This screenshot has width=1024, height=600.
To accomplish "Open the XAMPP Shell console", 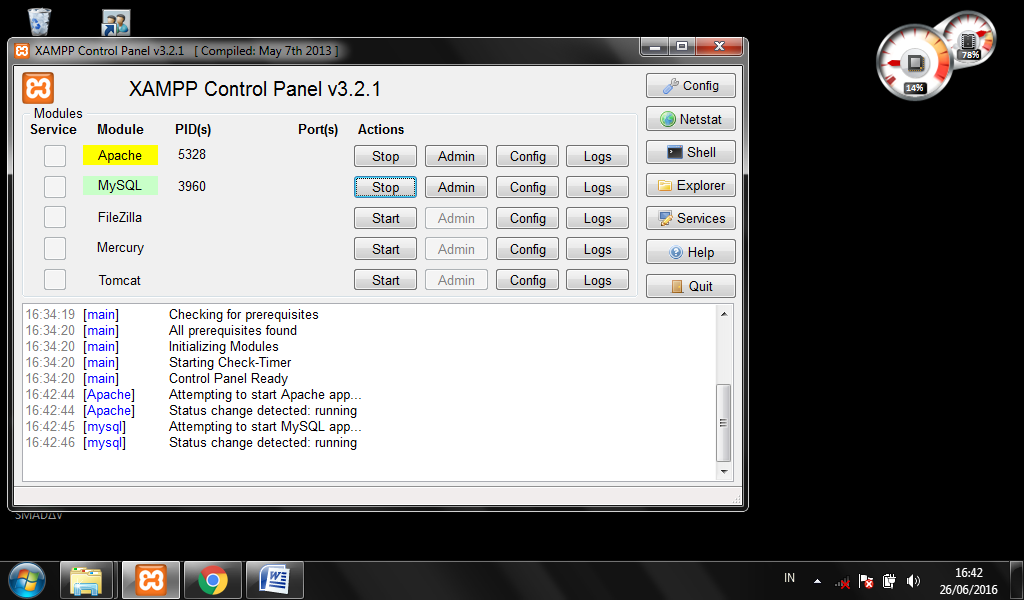I will point(689,151).
